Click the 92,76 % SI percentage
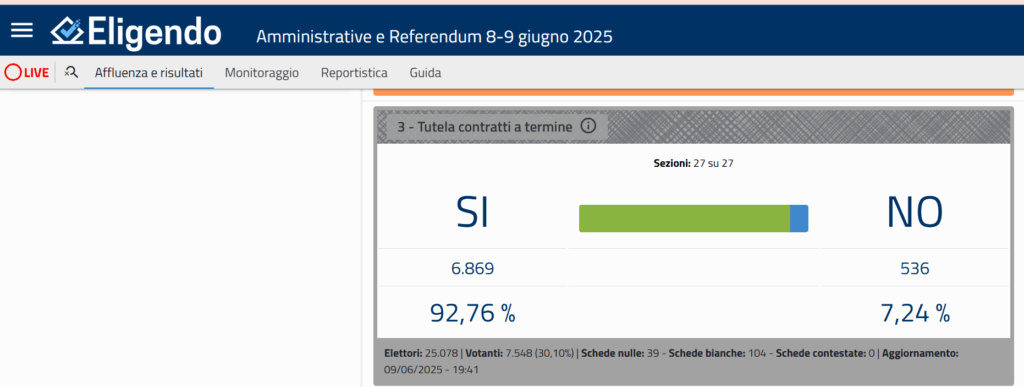 click(472, 313)
